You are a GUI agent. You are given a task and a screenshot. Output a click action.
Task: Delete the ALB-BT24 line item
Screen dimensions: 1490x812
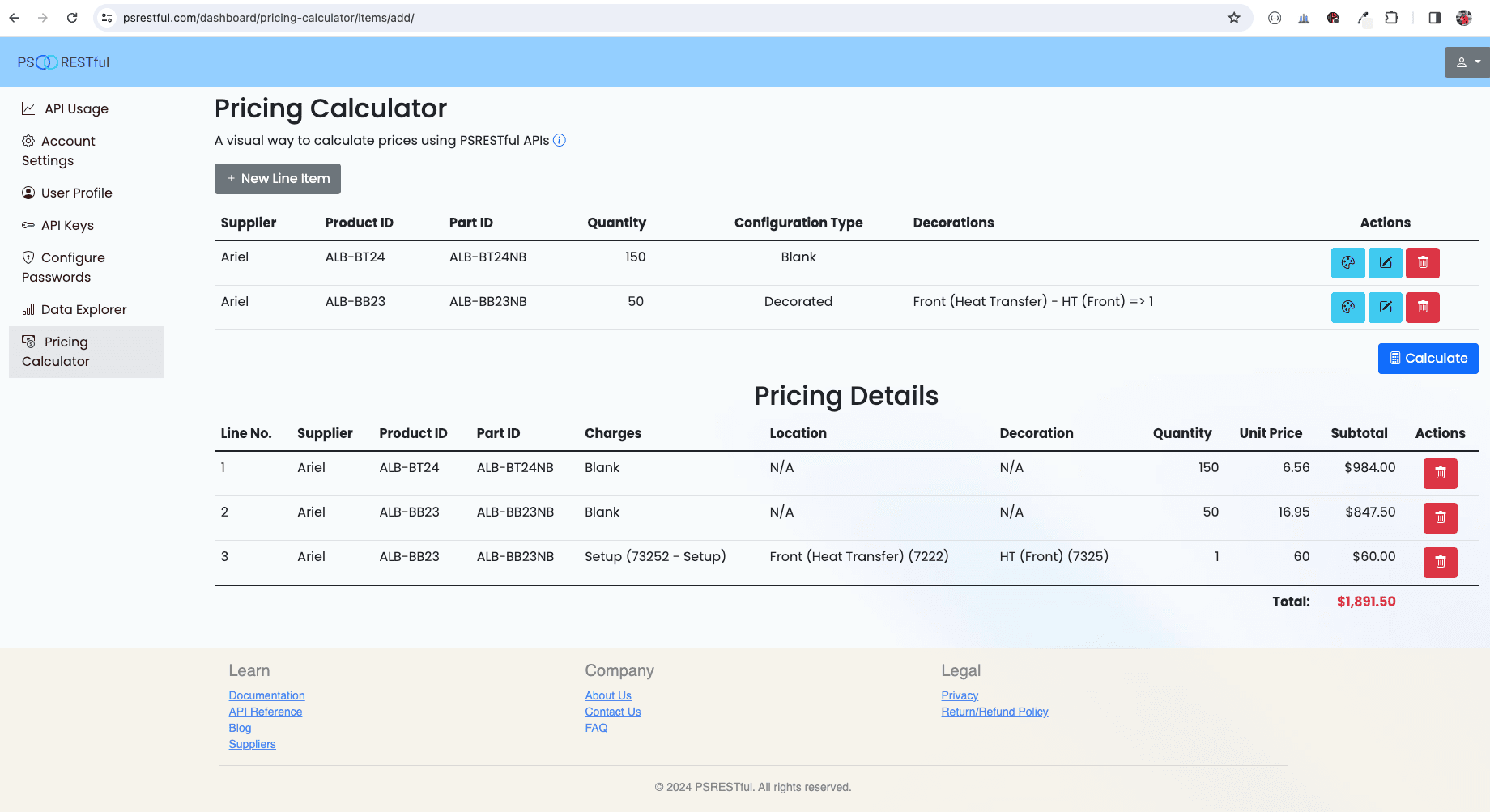pos(1422,263)
